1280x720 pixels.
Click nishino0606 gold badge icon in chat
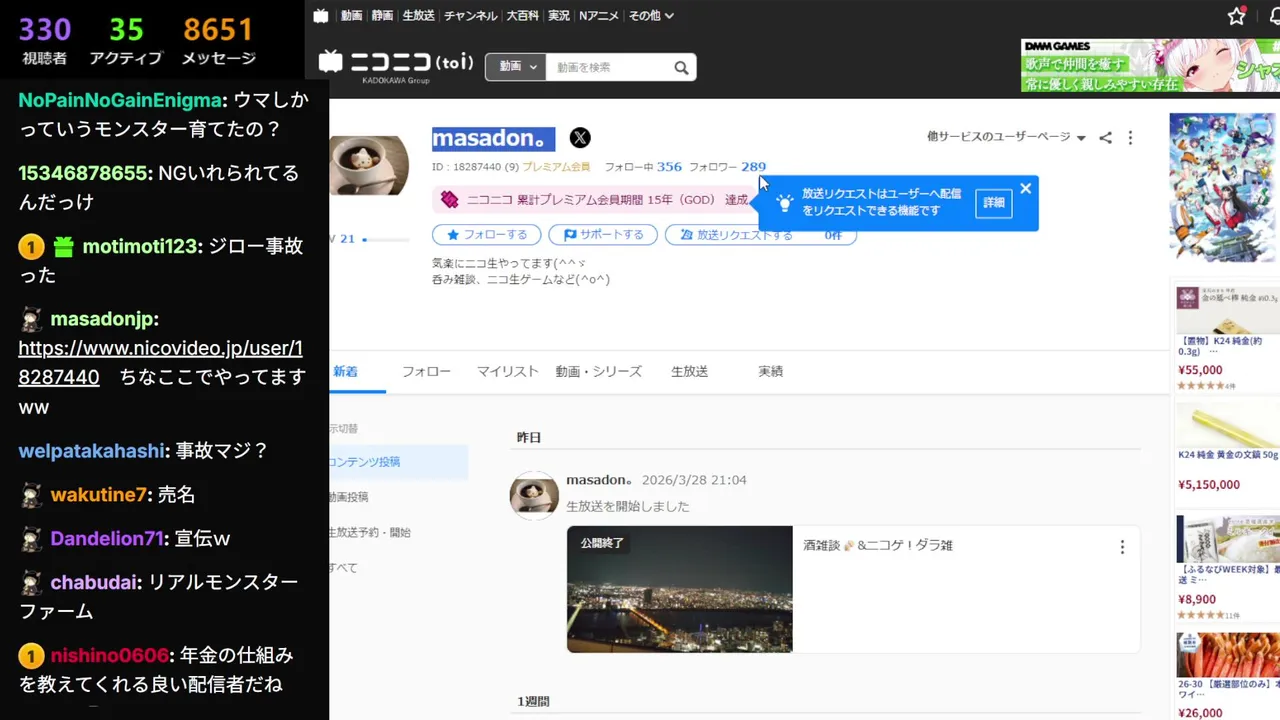click(31, 656)
